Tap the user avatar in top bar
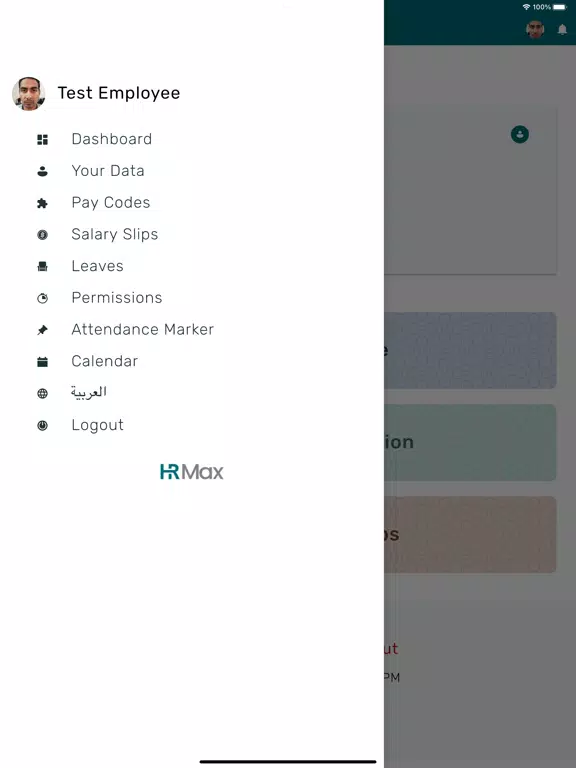This screenshot has height=768, width=576. click(x=535, y=29)
